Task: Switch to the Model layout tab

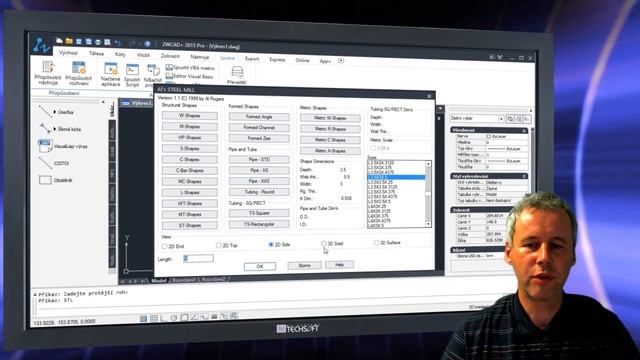Action: tap(159, 280)
